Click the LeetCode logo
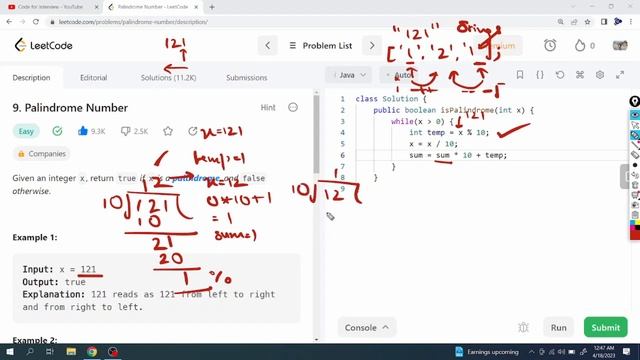This screenshot has height=360, width=640. click(43, 45)
